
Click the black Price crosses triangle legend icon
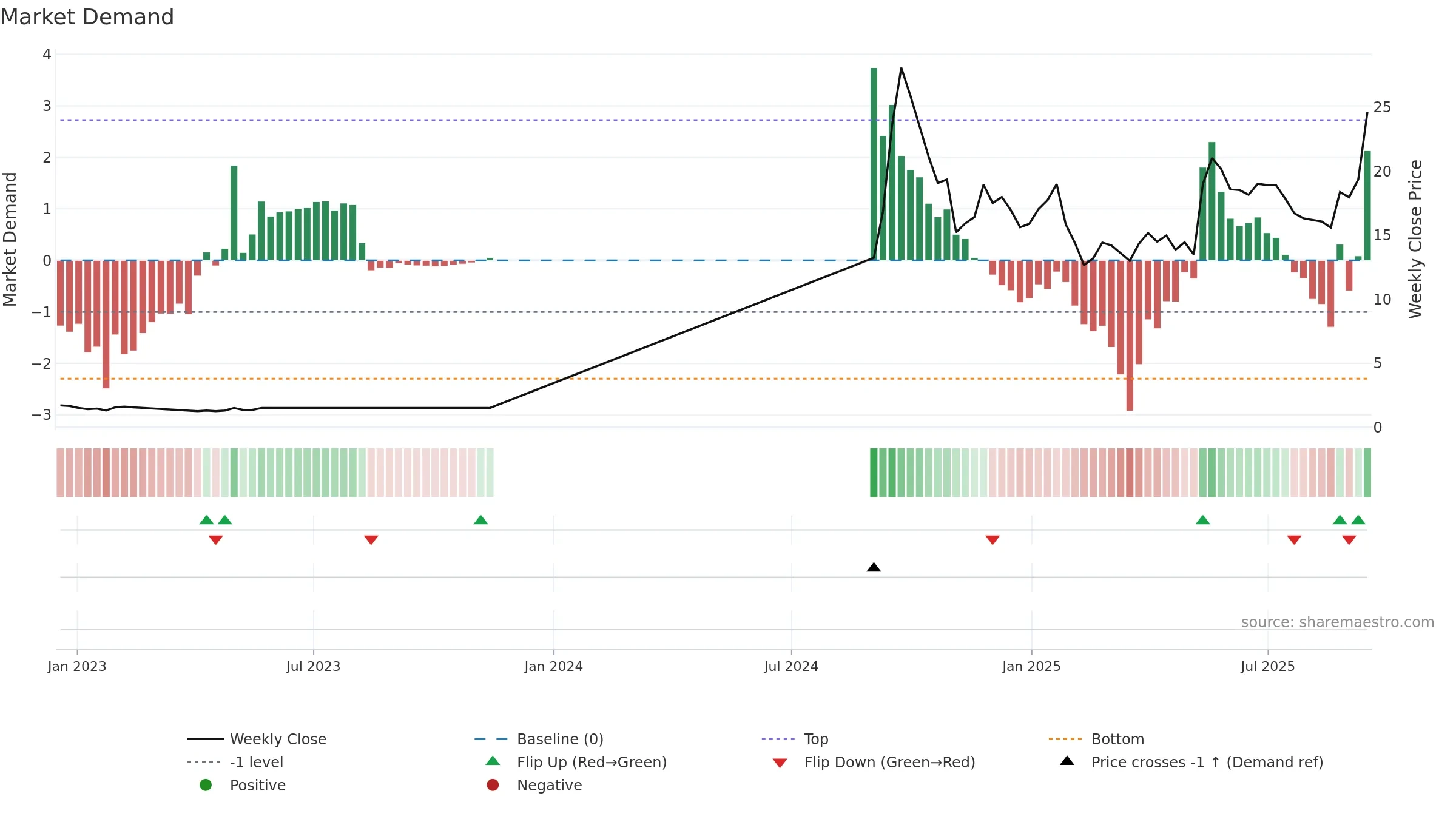1067,761
